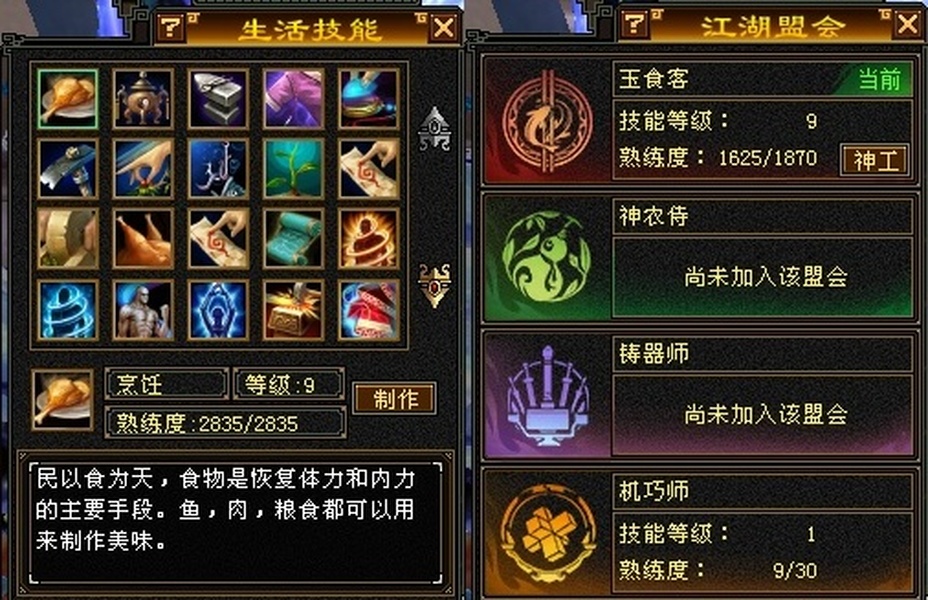This screenshot has width=928, height=600.
Task: Select the cooking skill chicken leg icon
Action: point(67,99)
